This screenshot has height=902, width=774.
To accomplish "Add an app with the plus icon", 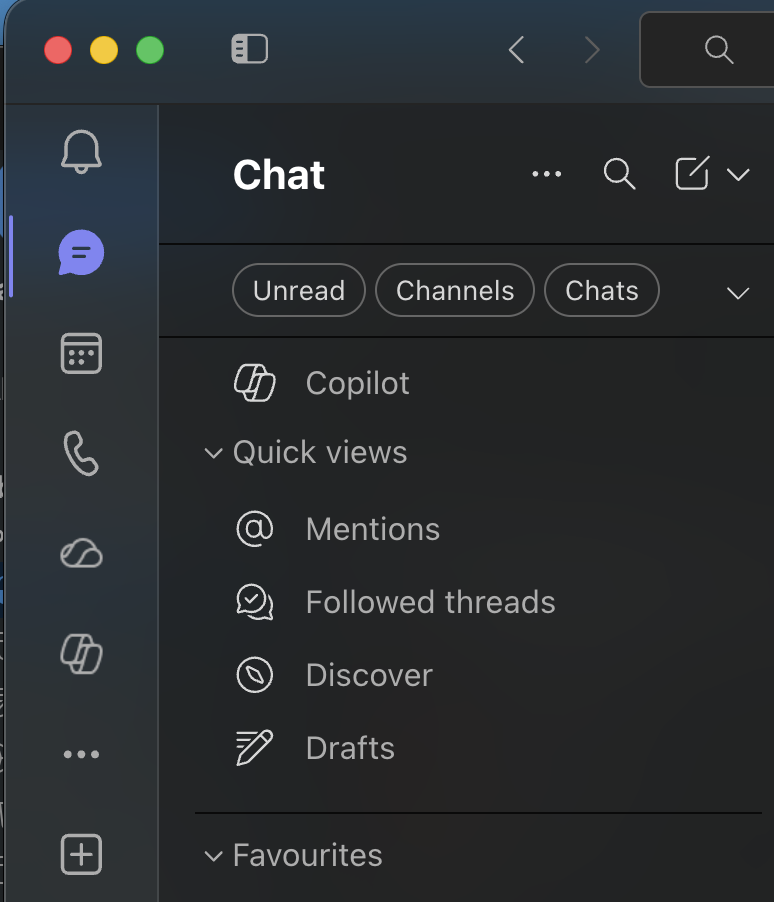I will click(81, 854).
